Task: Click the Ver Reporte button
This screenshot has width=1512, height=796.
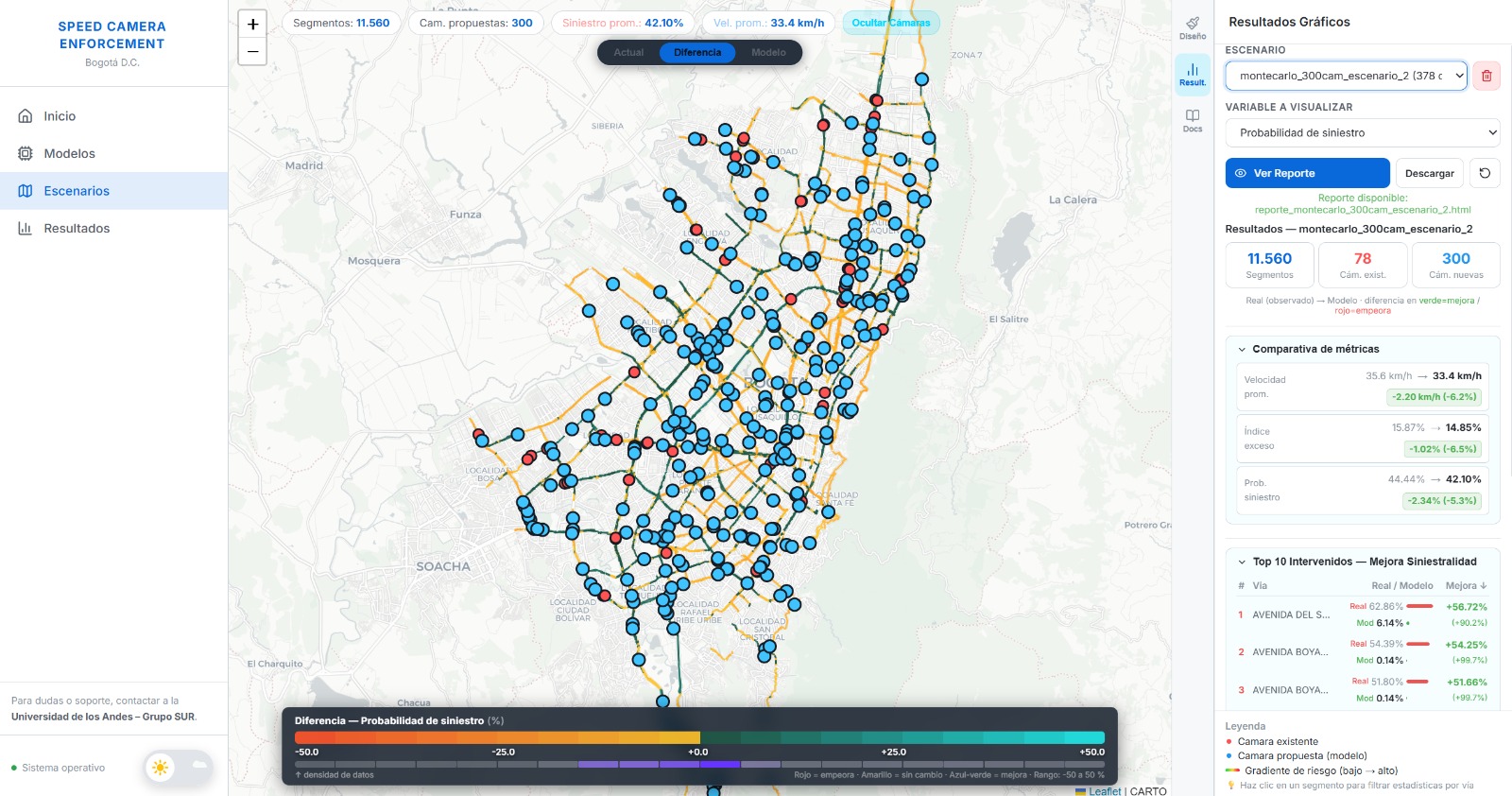Action: click(1307, 173)
